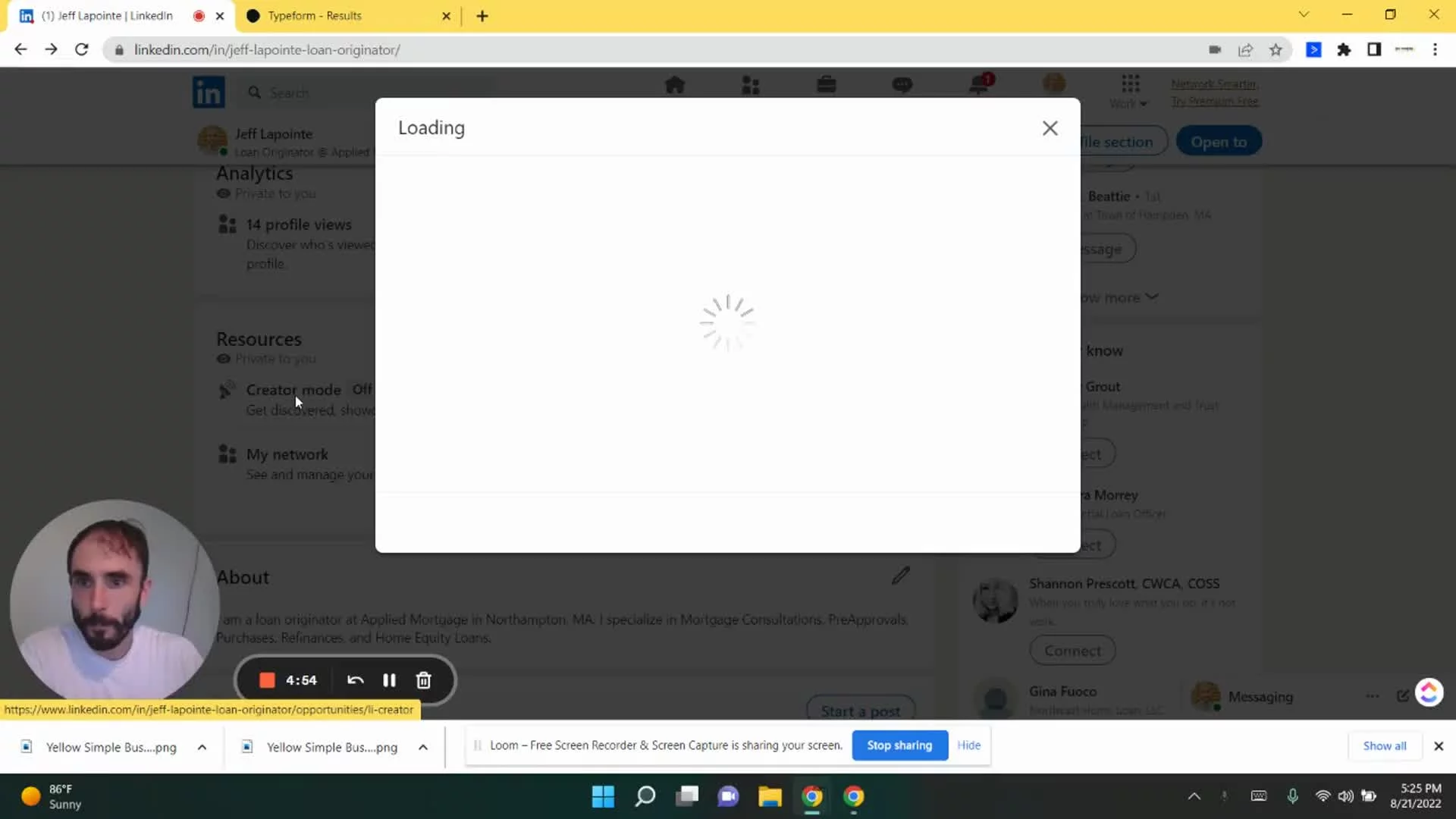Open weather widget showing 86°F Sunny

52,796
